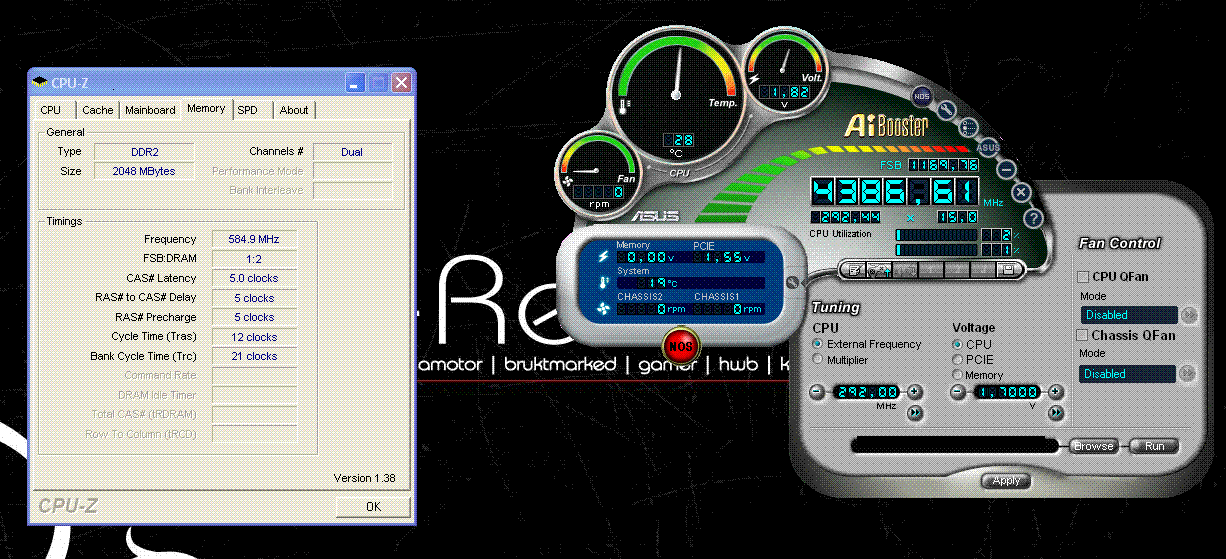The width and height of the screenshot is (1226, 559).
Task: Click the upper CPU Utilization bar
Action: pos(938,234)
